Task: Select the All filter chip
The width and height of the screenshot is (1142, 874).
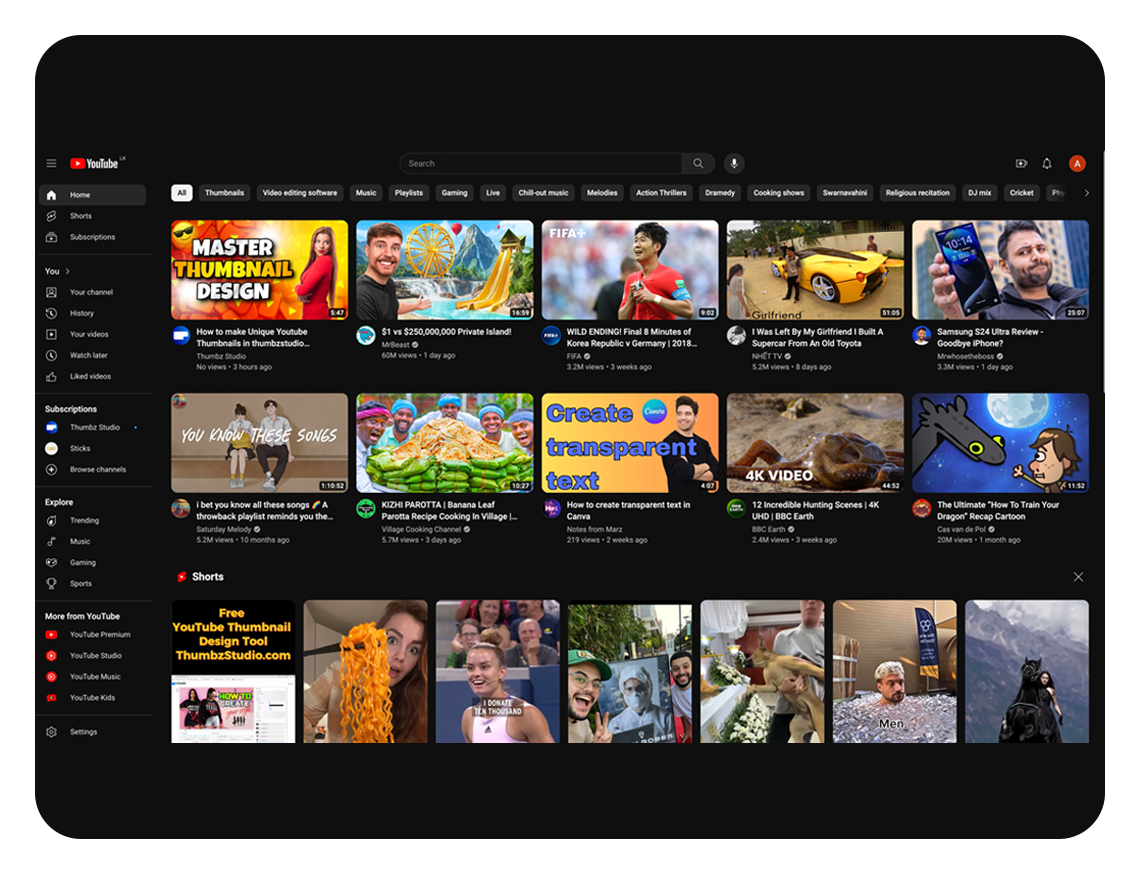Action: pos(181,193)
